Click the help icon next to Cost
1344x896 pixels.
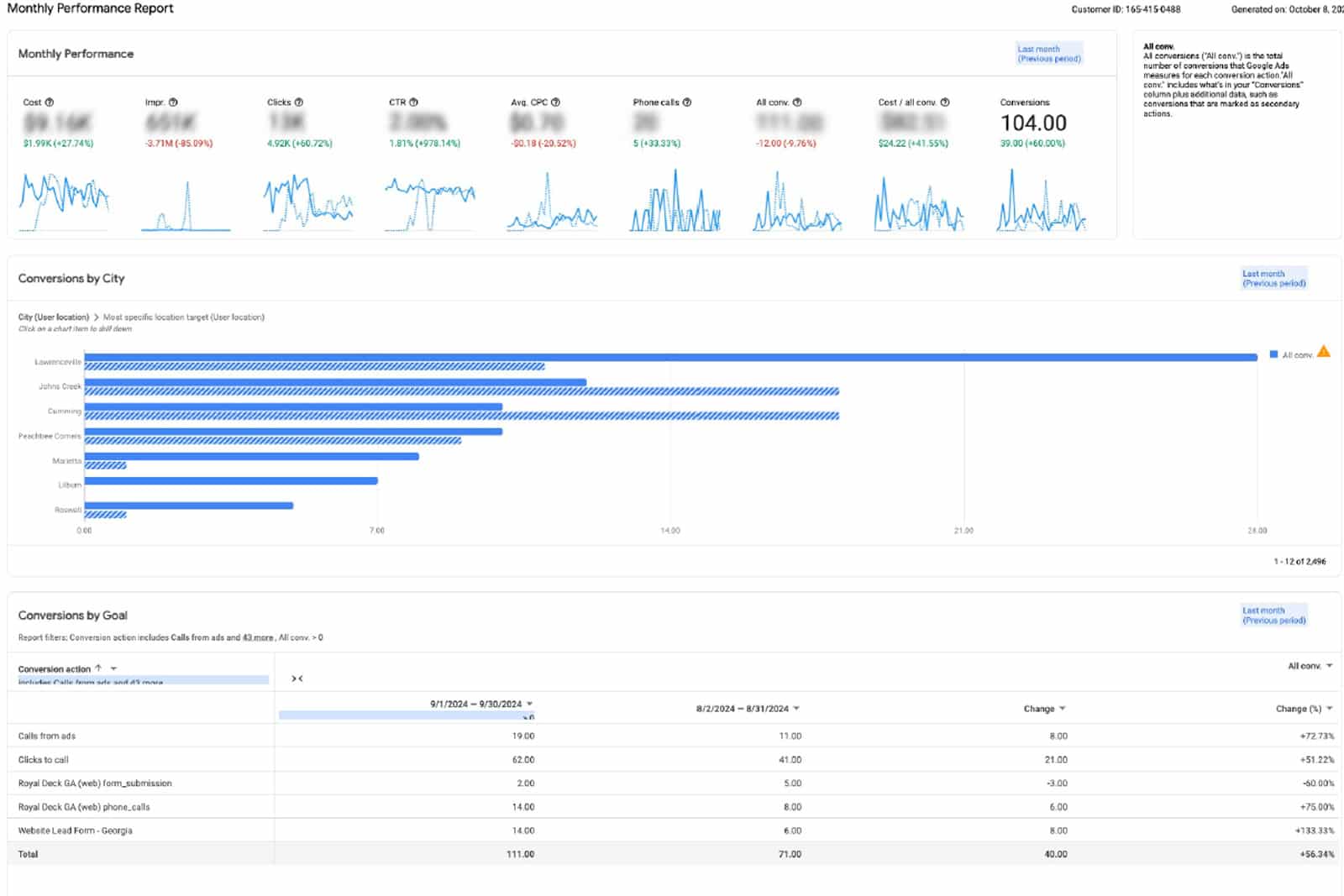coord(50,102)
